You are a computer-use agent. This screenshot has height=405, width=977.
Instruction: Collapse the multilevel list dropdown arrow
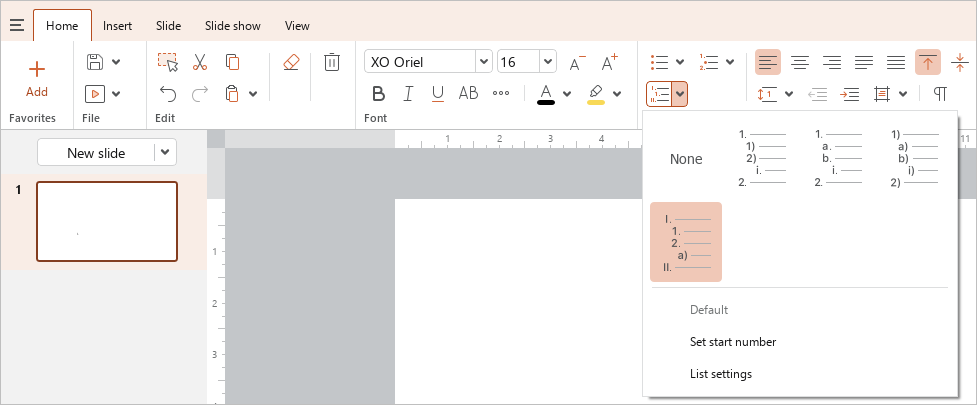680,94
